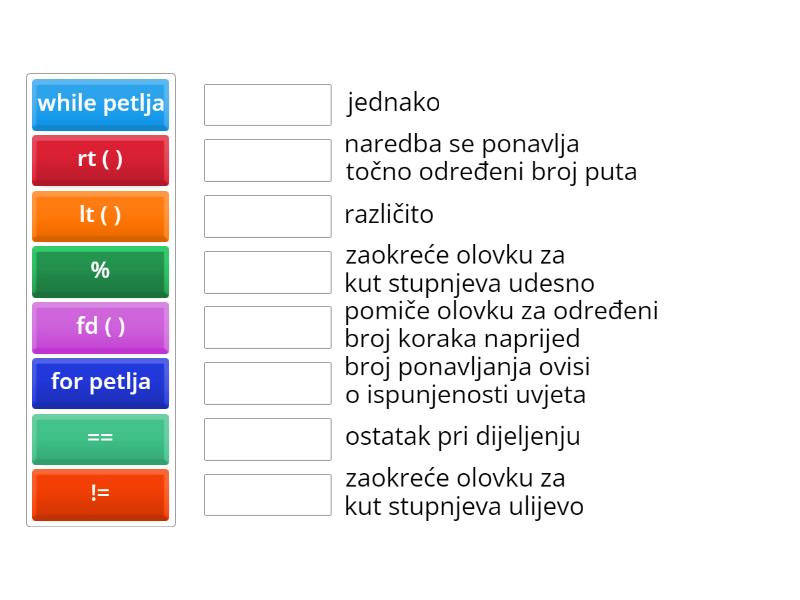The width and height of the screenshot is (800, 600).
Task: Click the answer slot for 'stupnjeva ulijevo'
Action: click(267, 495)
